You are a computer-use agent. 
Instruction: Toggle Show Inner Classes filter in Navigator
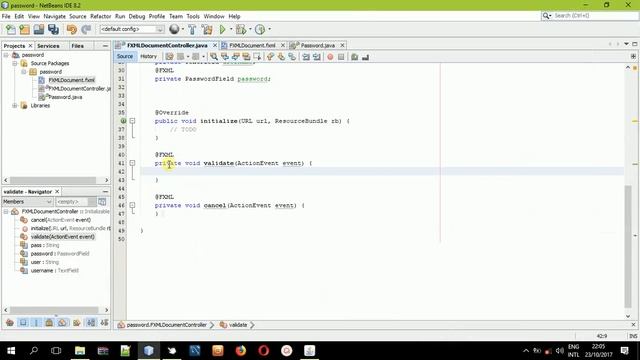click(x=62, y=322)
